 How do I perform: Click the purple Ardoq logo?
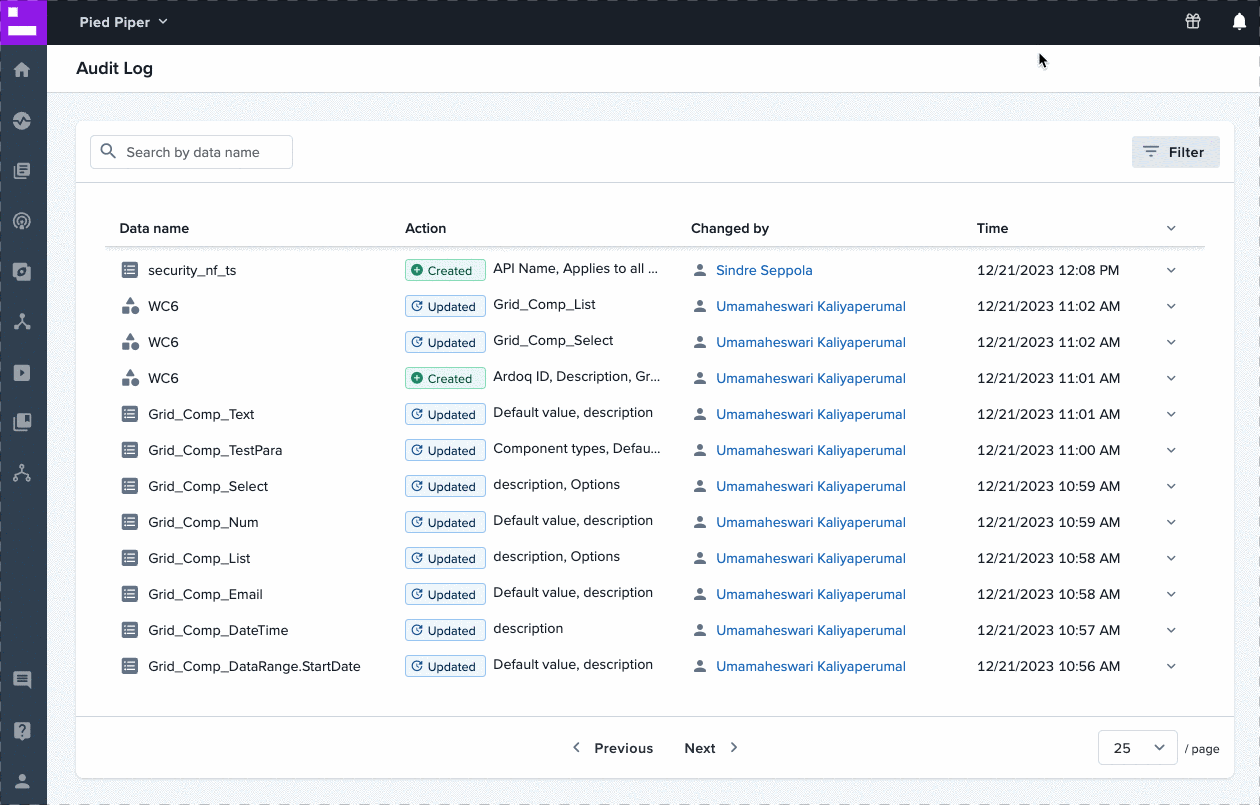[x=22, y=22]
